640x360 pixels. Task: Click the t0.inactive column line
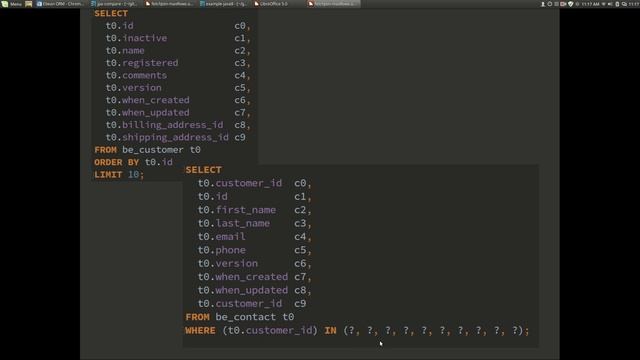178,38
